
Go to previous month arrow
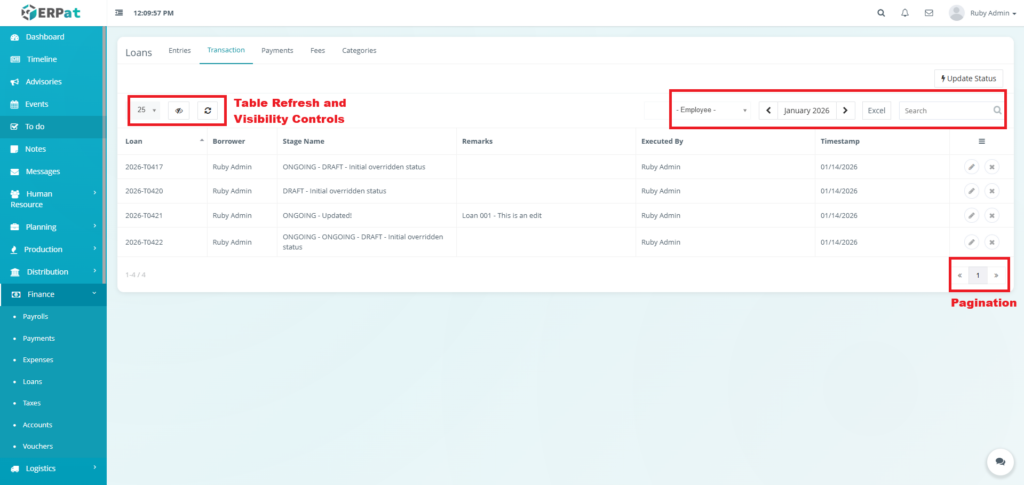point(768,110)
